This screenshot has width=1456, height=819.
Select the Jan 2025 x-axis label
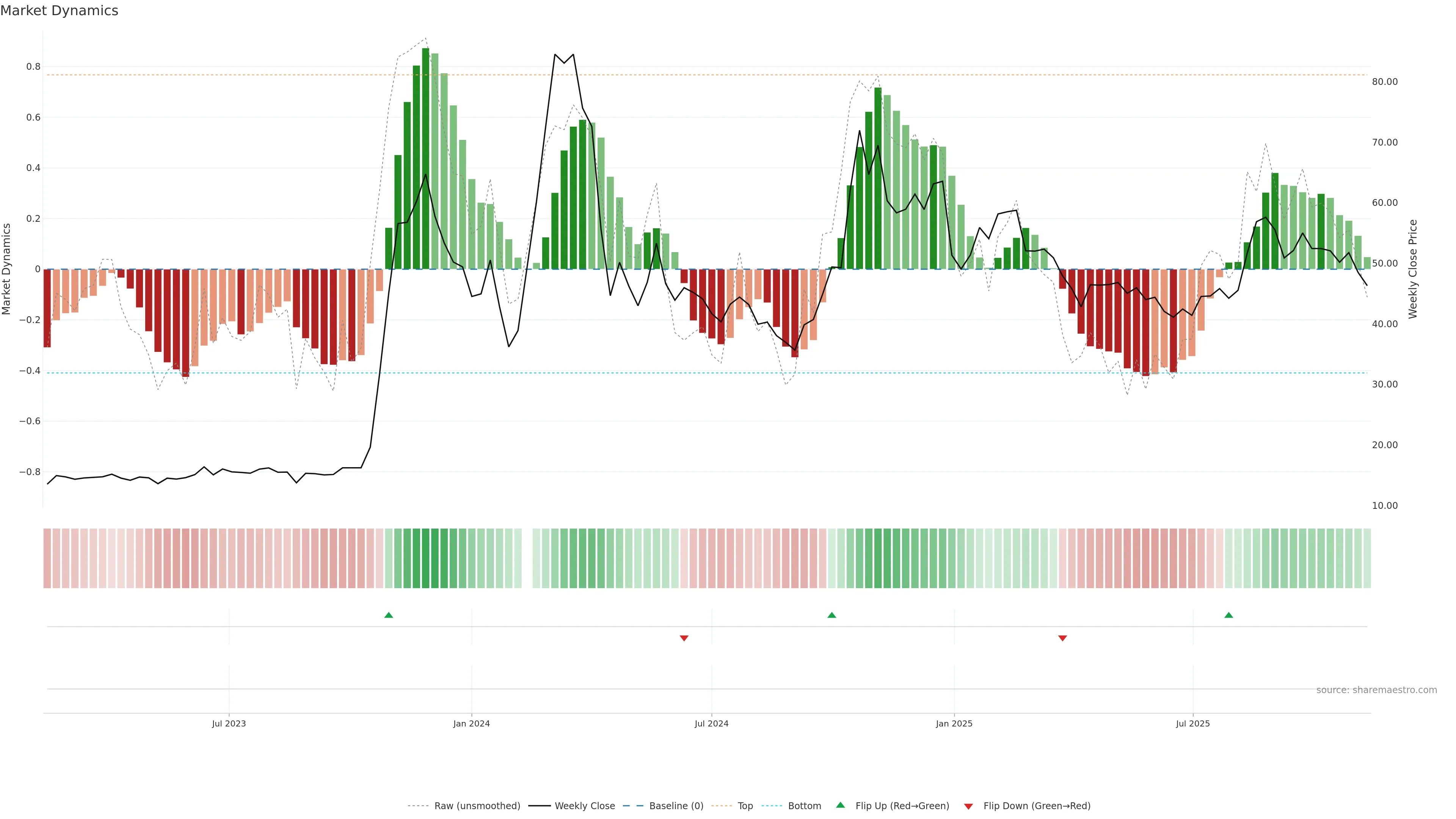(954, 723)
